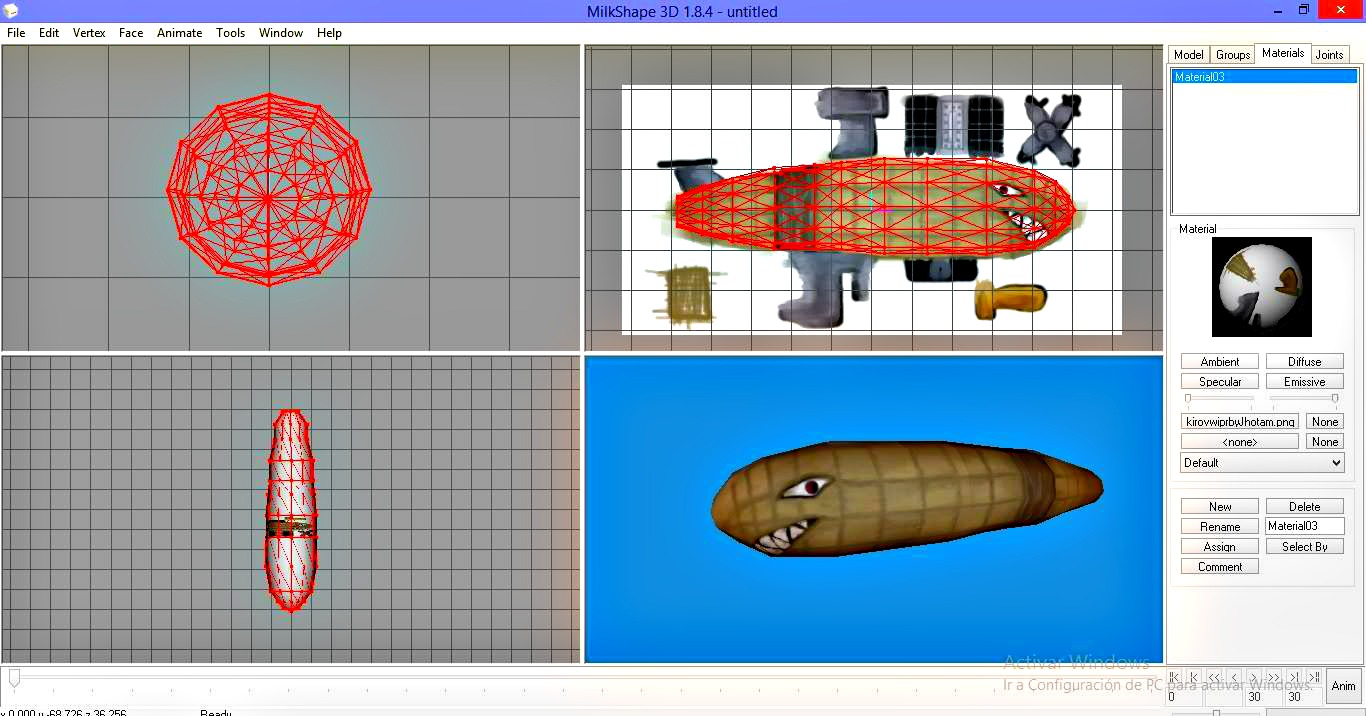Jump to the first frame
This screenshot has height=716, width=1366.
click(x=1174, y=676)
